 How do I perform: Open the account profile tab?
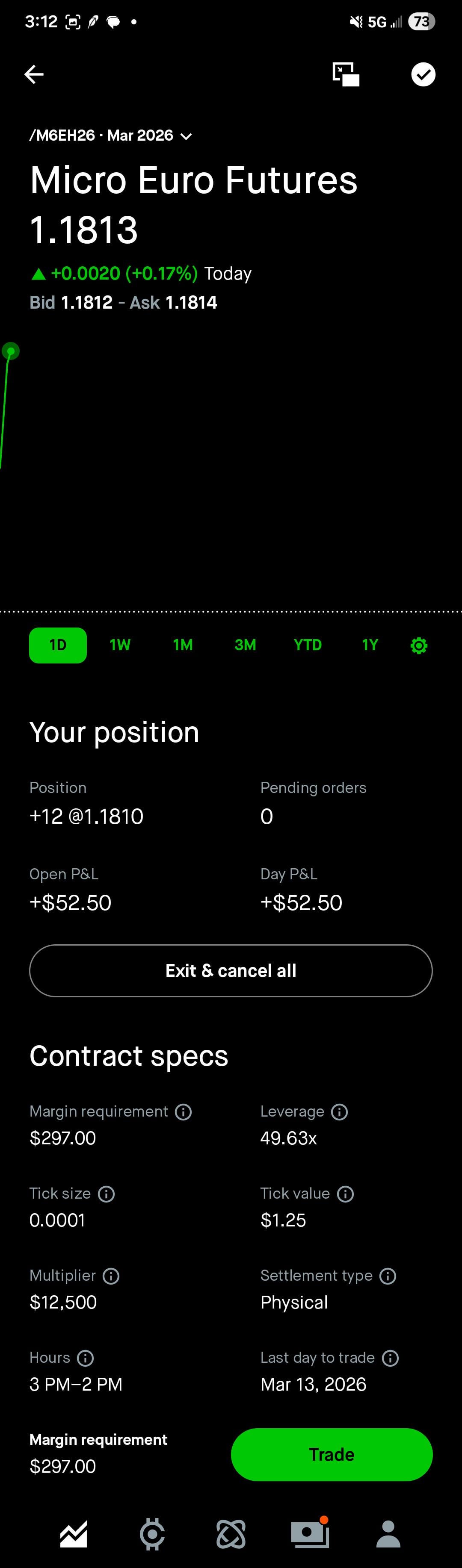pyautogui.click(x=388, y=1533)
